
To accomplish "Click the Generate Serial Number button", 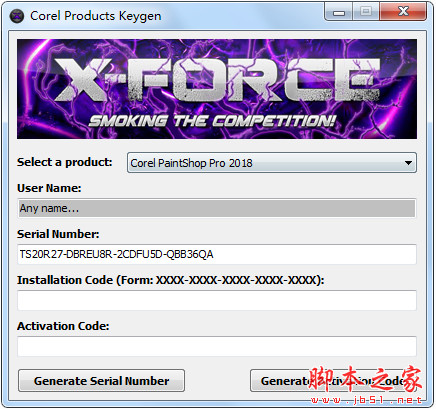I will 101,380.
